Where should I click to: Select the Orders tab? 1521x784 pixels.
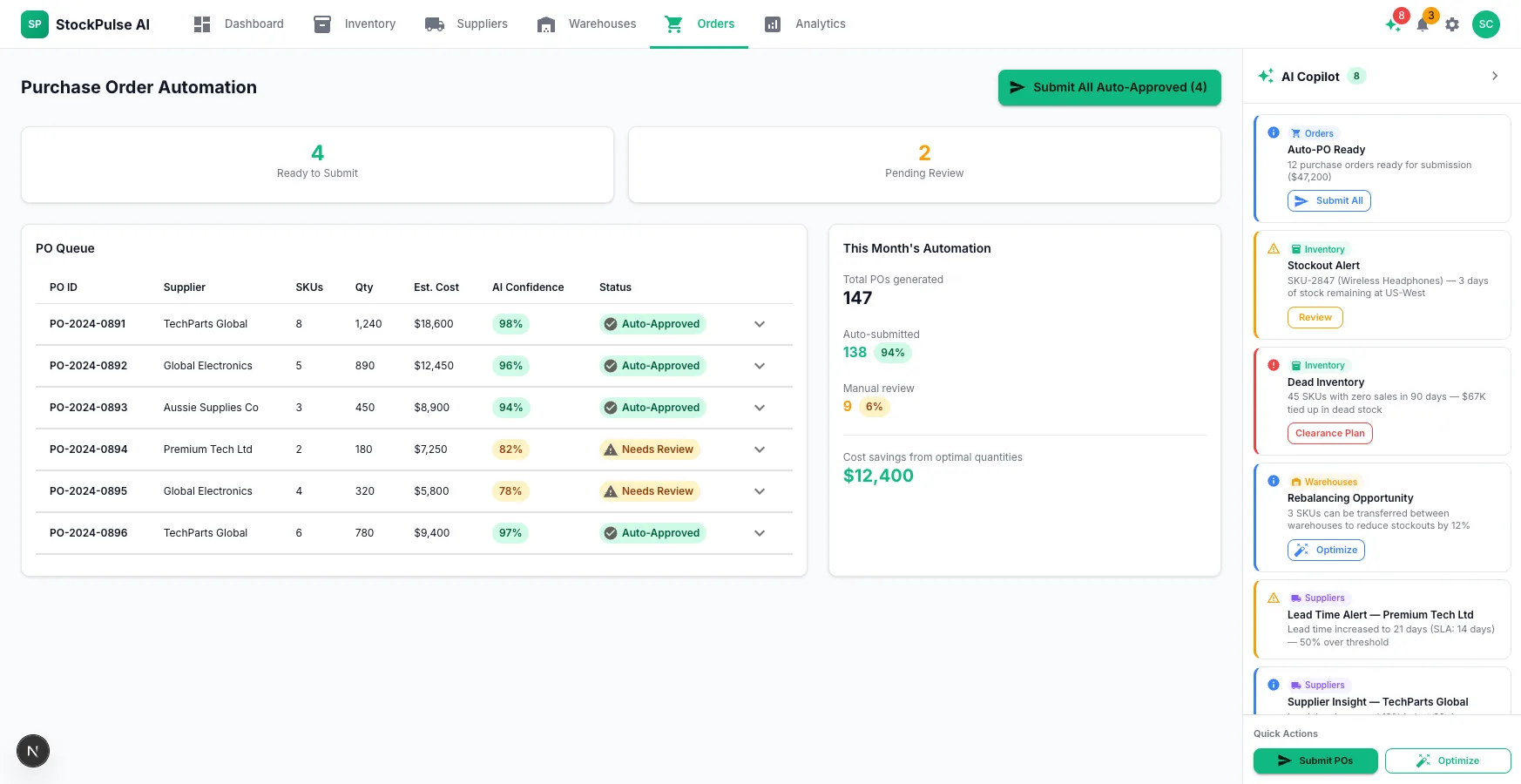[x=699, y=24]
